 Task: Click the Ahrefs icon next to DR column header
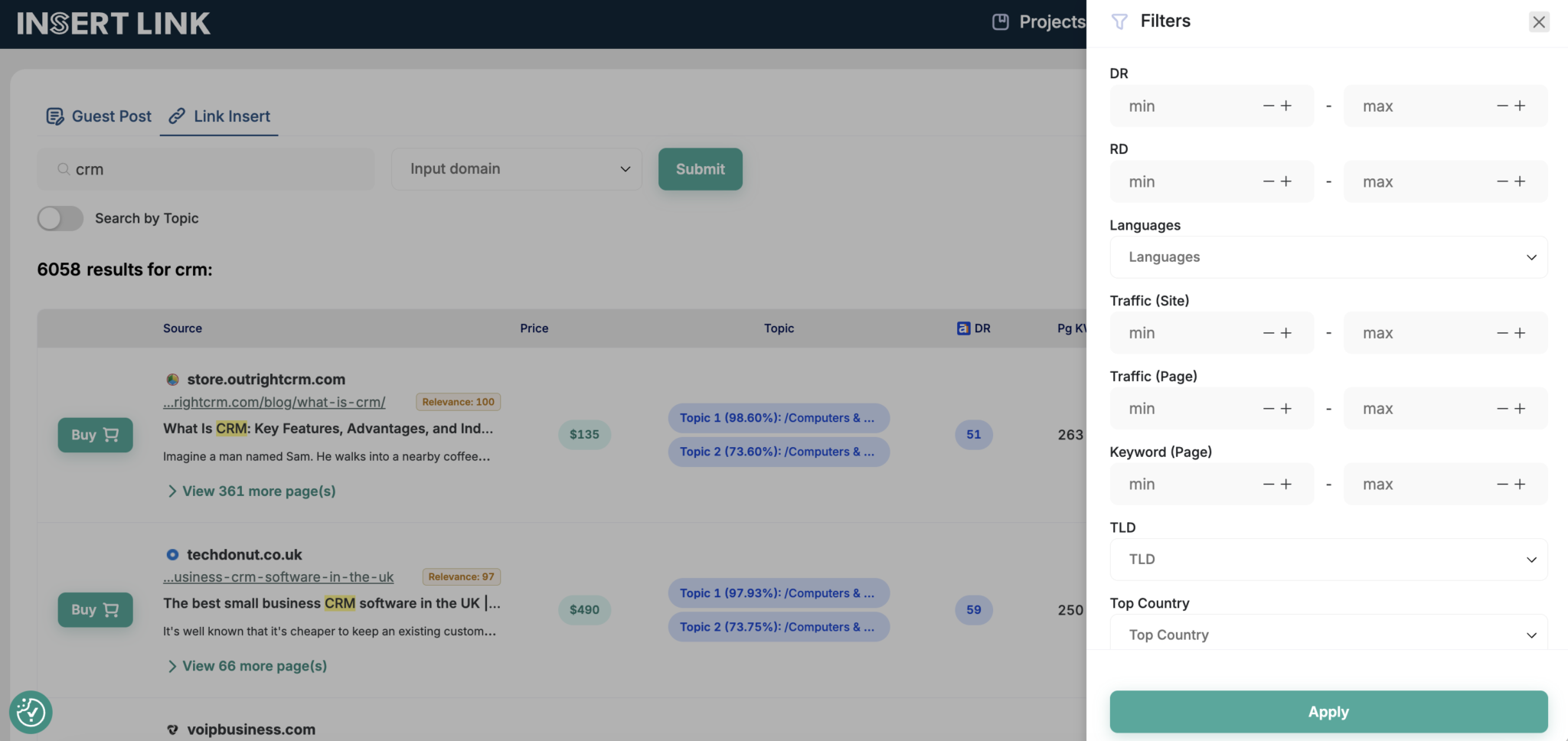tap(962, 328)
